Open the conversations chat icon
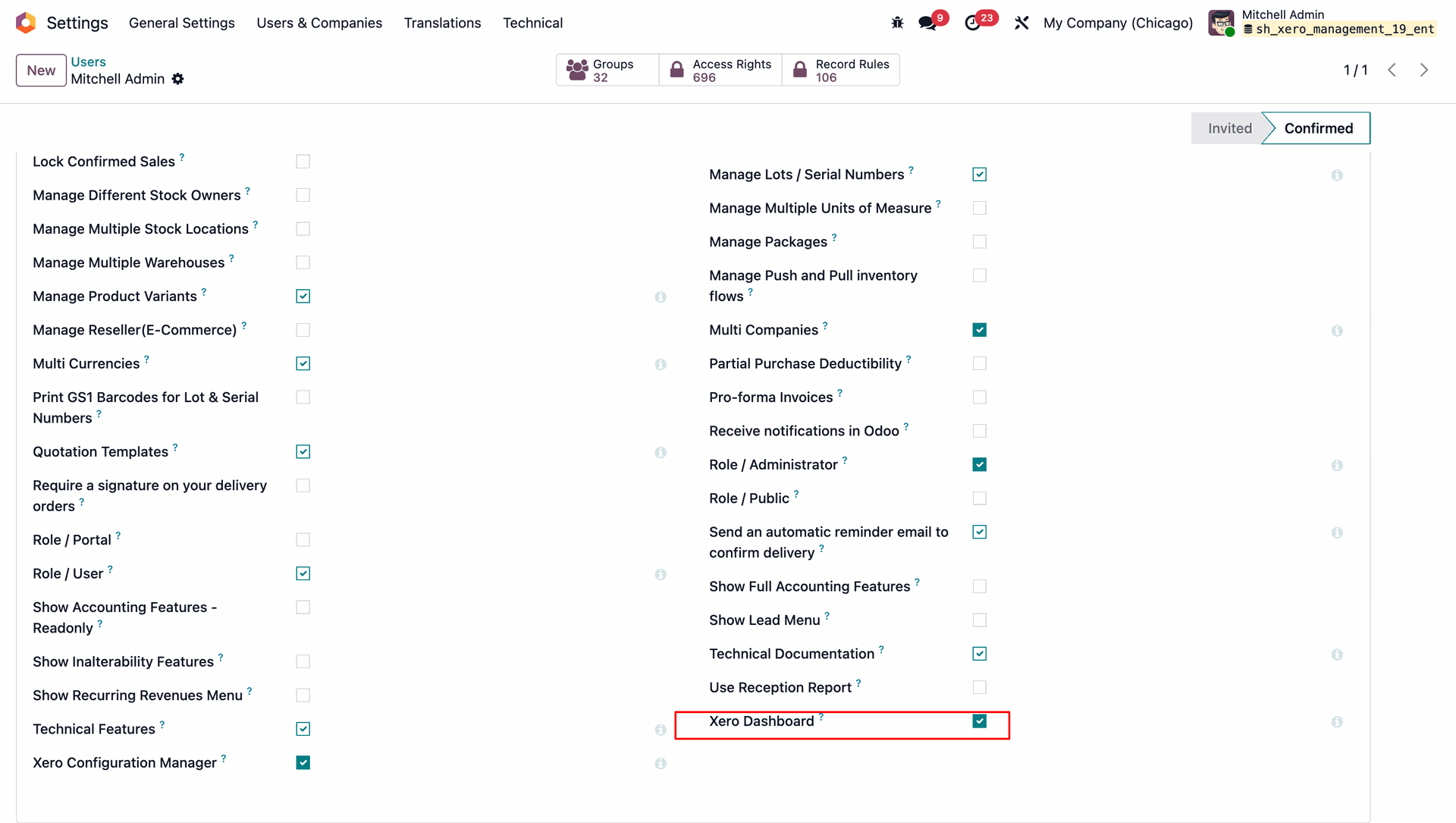This screenshot has width=1456, height=823. coord(927,23)
